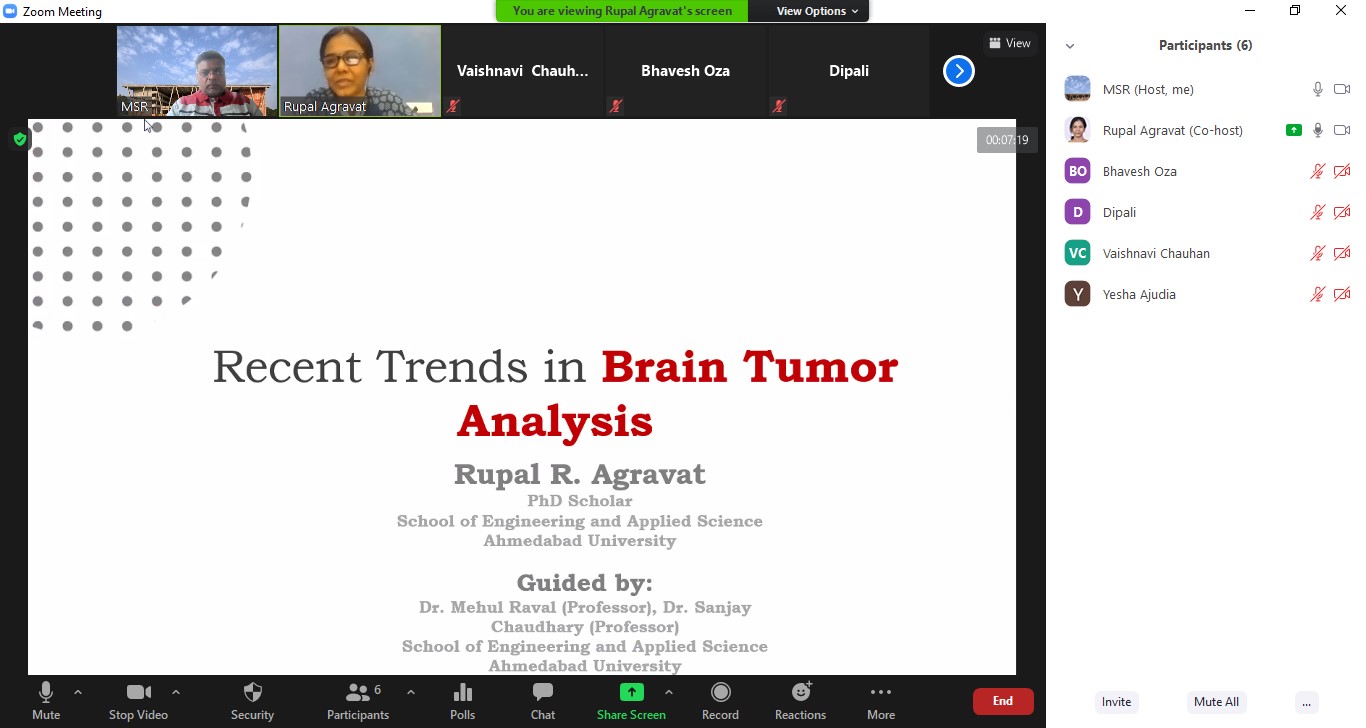The height and width of the screenshot is (728, 1366).
Task: Collapse the Participants panel chevron
Action: pyautogui.click(x=1070, y=46)
